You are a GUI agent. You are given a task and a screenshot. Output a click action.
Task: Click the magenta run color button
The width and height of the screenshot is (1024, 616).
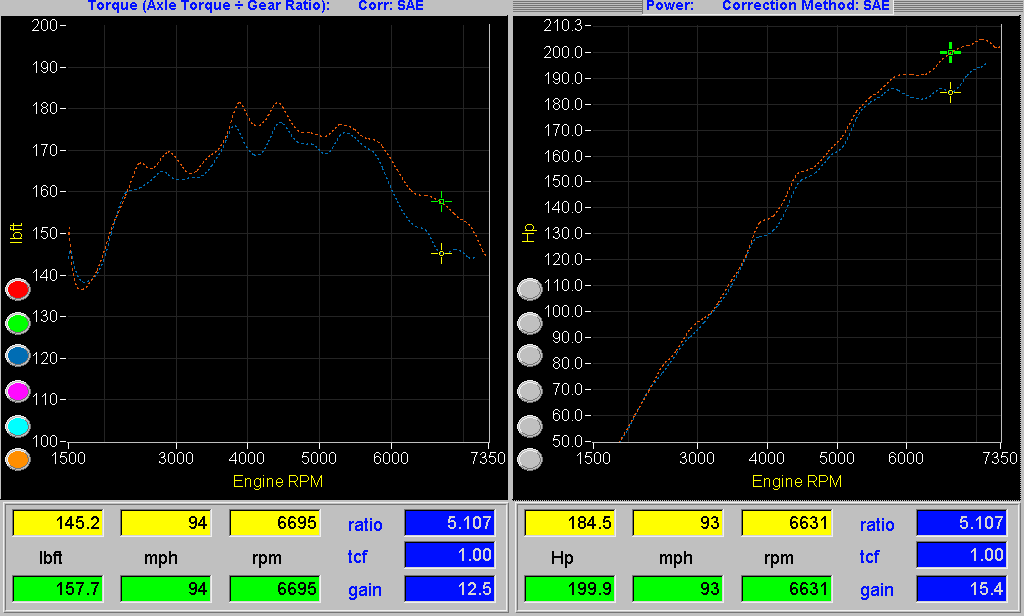click(x=18, y=391)
